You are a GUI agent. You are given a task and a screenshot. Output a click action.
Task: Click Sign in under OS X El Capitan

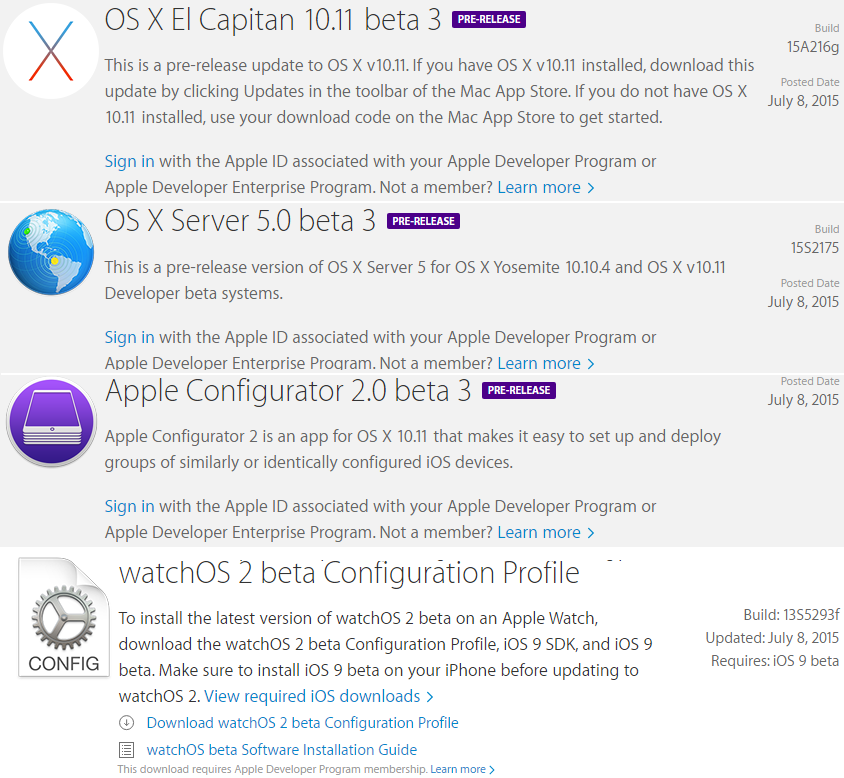(129, 161)
